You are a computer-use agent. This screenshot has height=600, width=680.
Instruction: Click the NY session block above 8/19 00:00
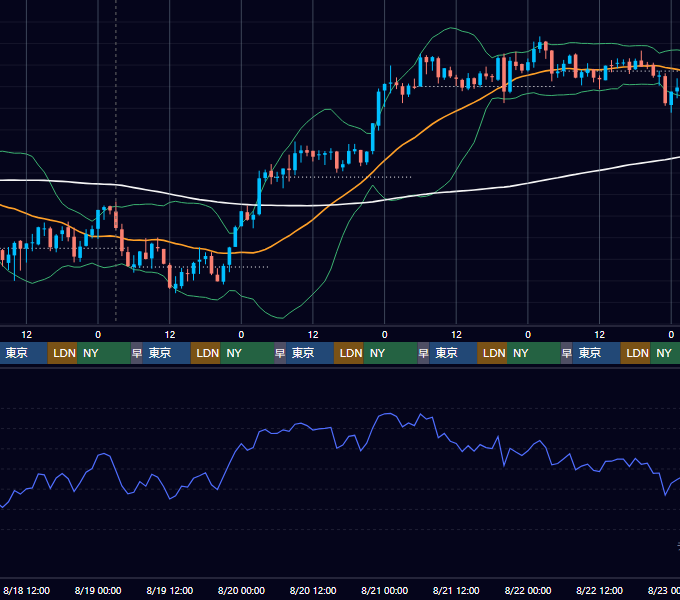click(x=104, y=353)
